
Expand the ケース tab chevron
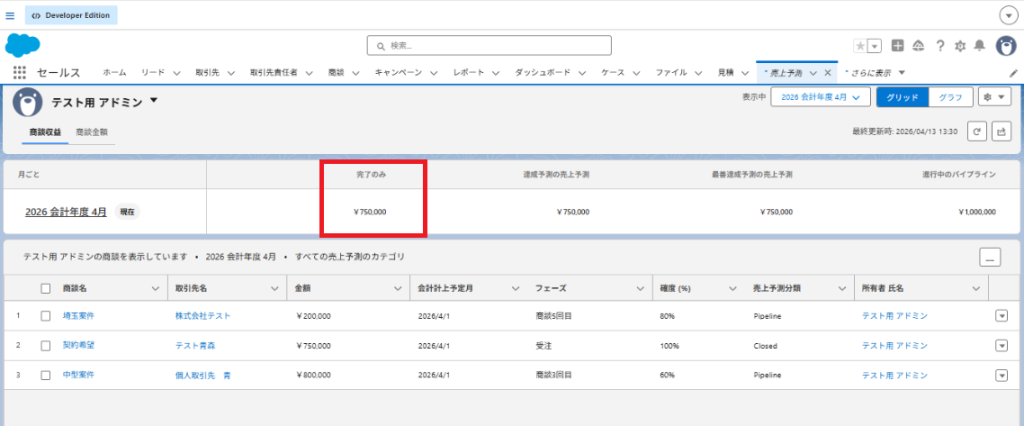click(637, 73)
